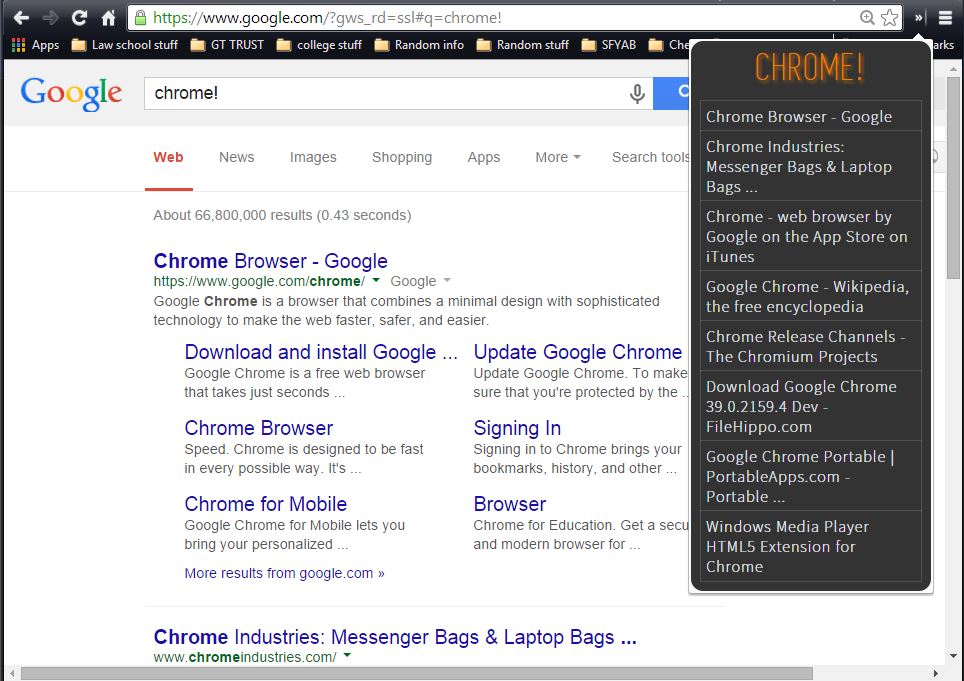Select Windows Media Player HTML5 Extension entry
The height and width of the screenshot is (681, 964).
(x=811, y=546)
